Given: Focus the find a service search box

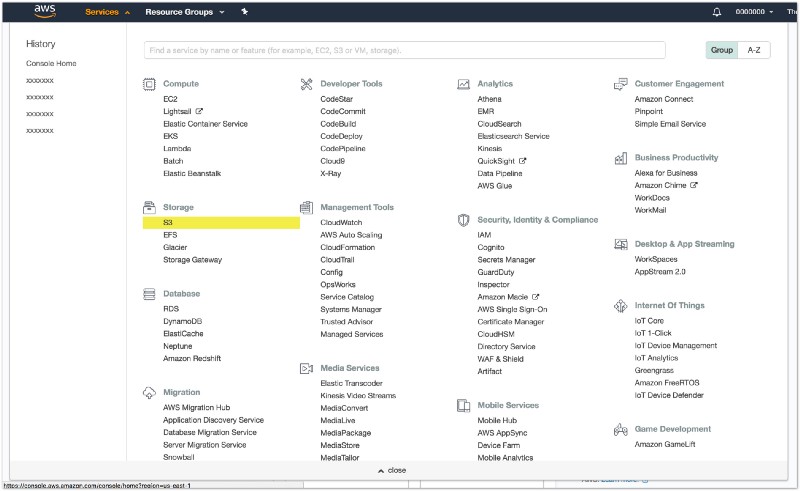Looking at the screenshot, I should tap(405, 50).
